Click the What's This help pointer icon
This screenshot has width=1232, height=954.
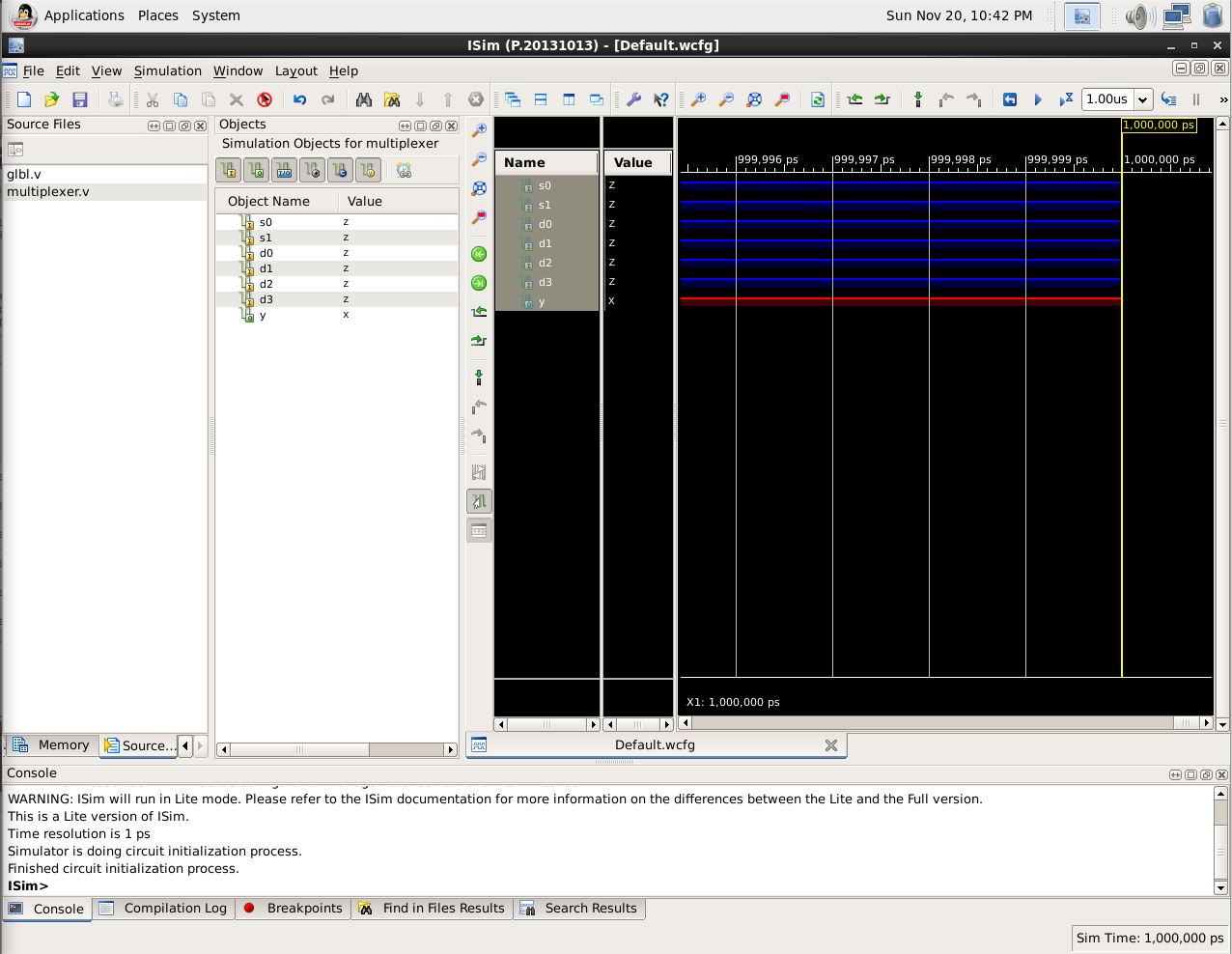pos(661,99)
